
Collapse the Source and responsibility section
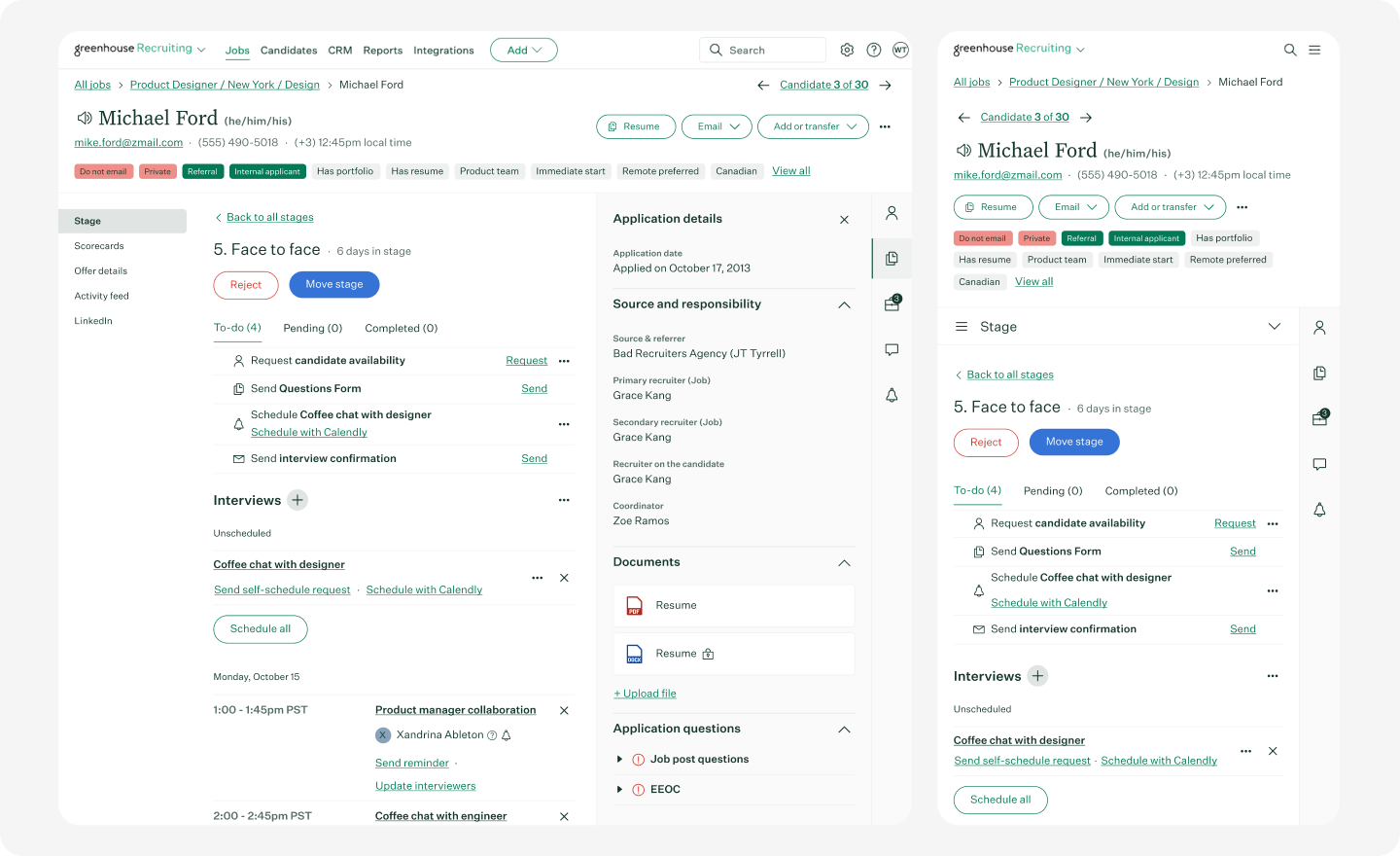pos(844,303)
